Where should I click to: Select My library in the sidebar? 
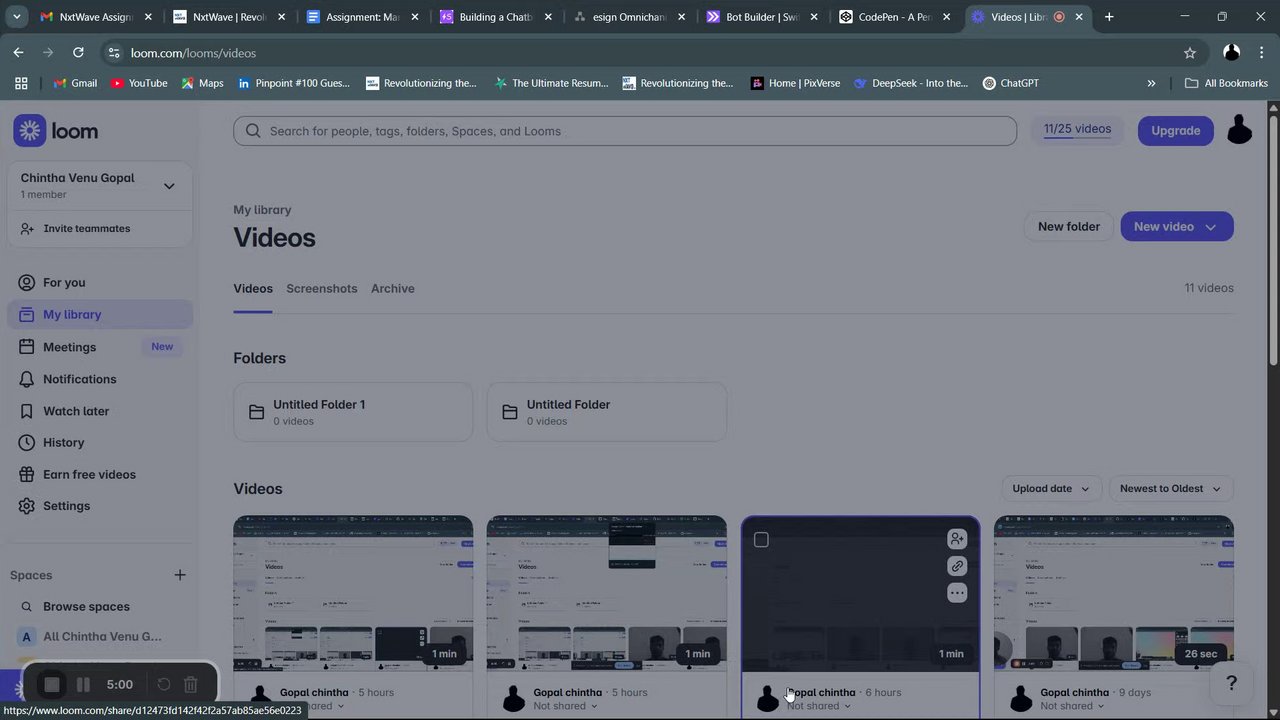[100, 315]
